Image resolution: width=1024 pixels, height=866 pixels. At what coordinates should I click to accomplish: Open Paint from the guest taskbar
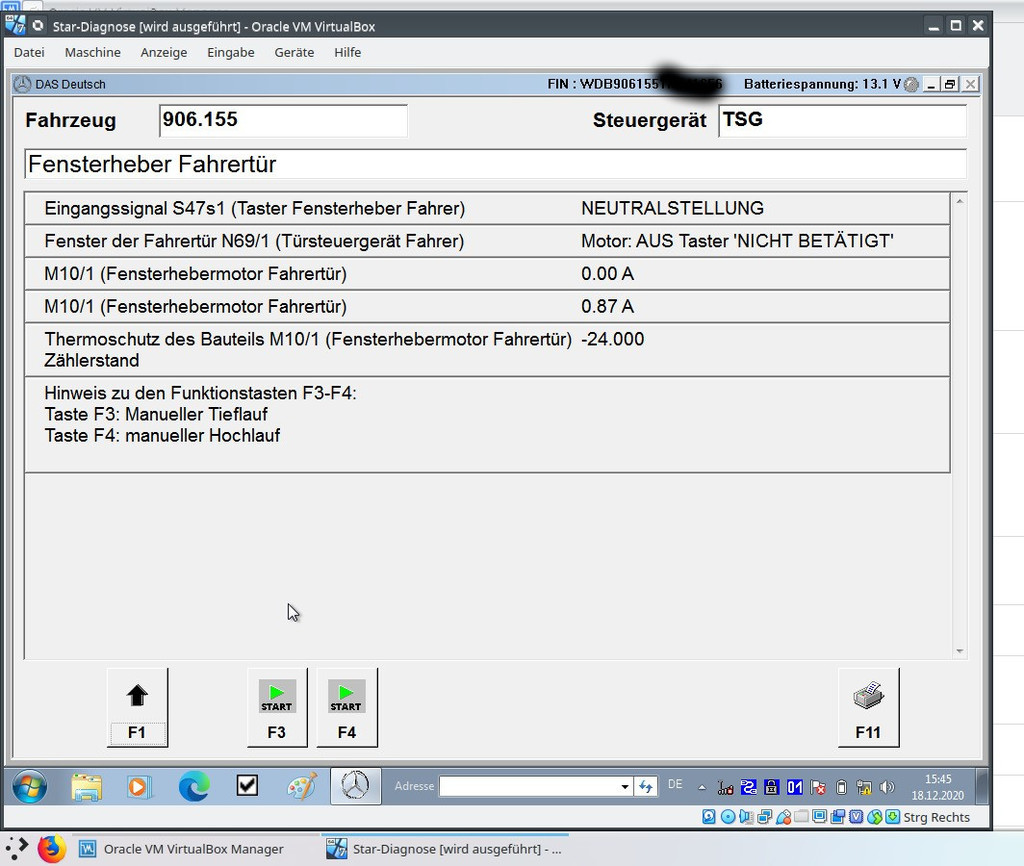pos(302,786)
